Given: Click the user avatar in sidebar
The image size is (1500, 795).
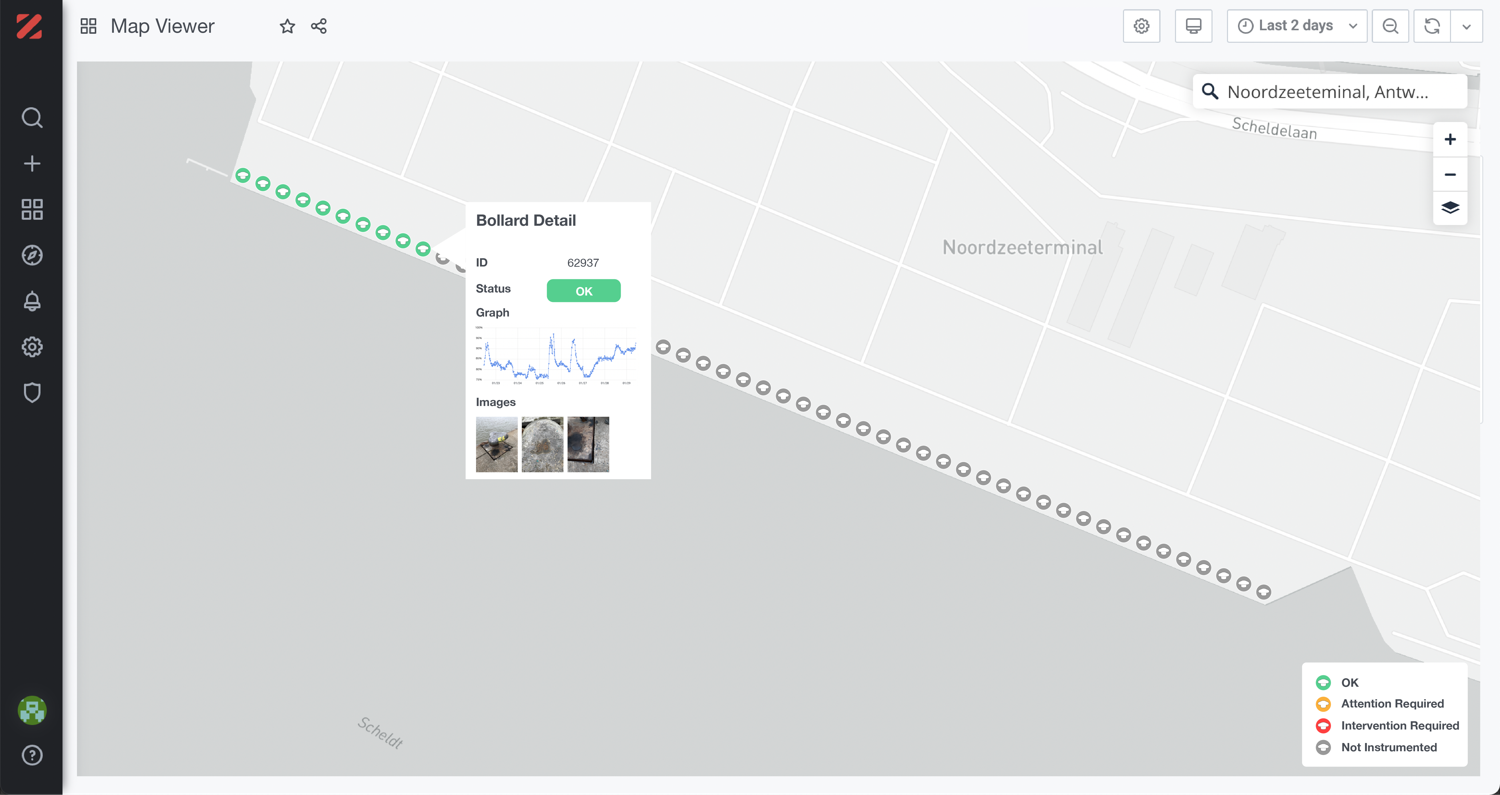Looking at the screenshot, I should (32, 710).
